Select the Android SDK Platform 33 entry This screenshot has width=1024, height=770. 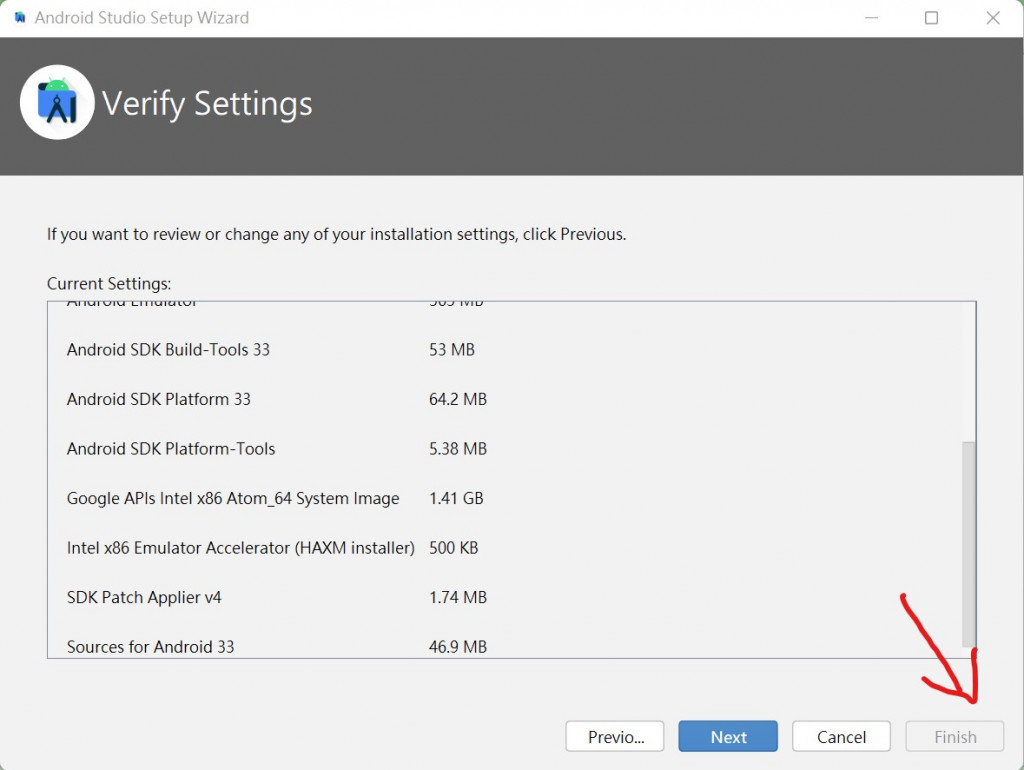159,399
